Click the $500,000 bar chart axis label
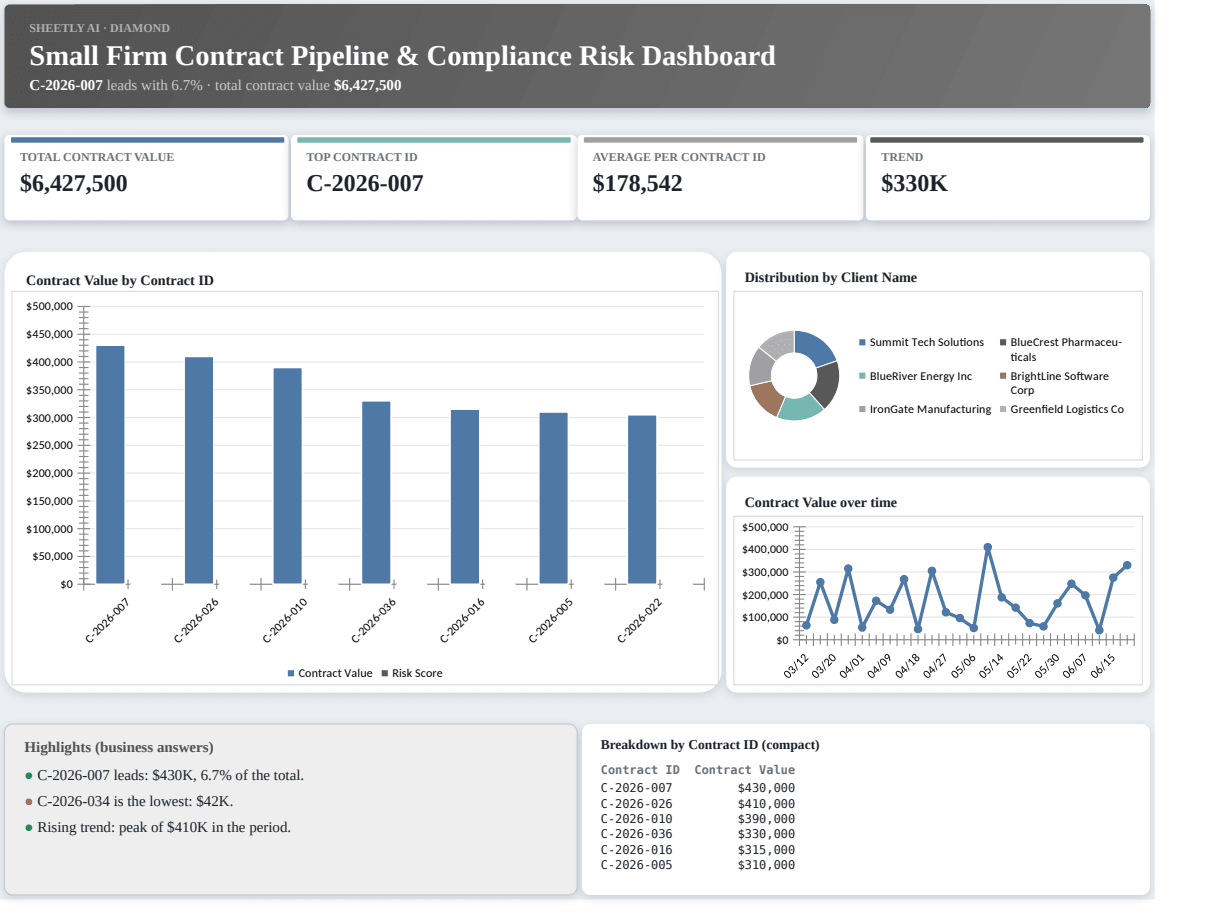Screen dimensions: 1227x922 coord(49,306)
